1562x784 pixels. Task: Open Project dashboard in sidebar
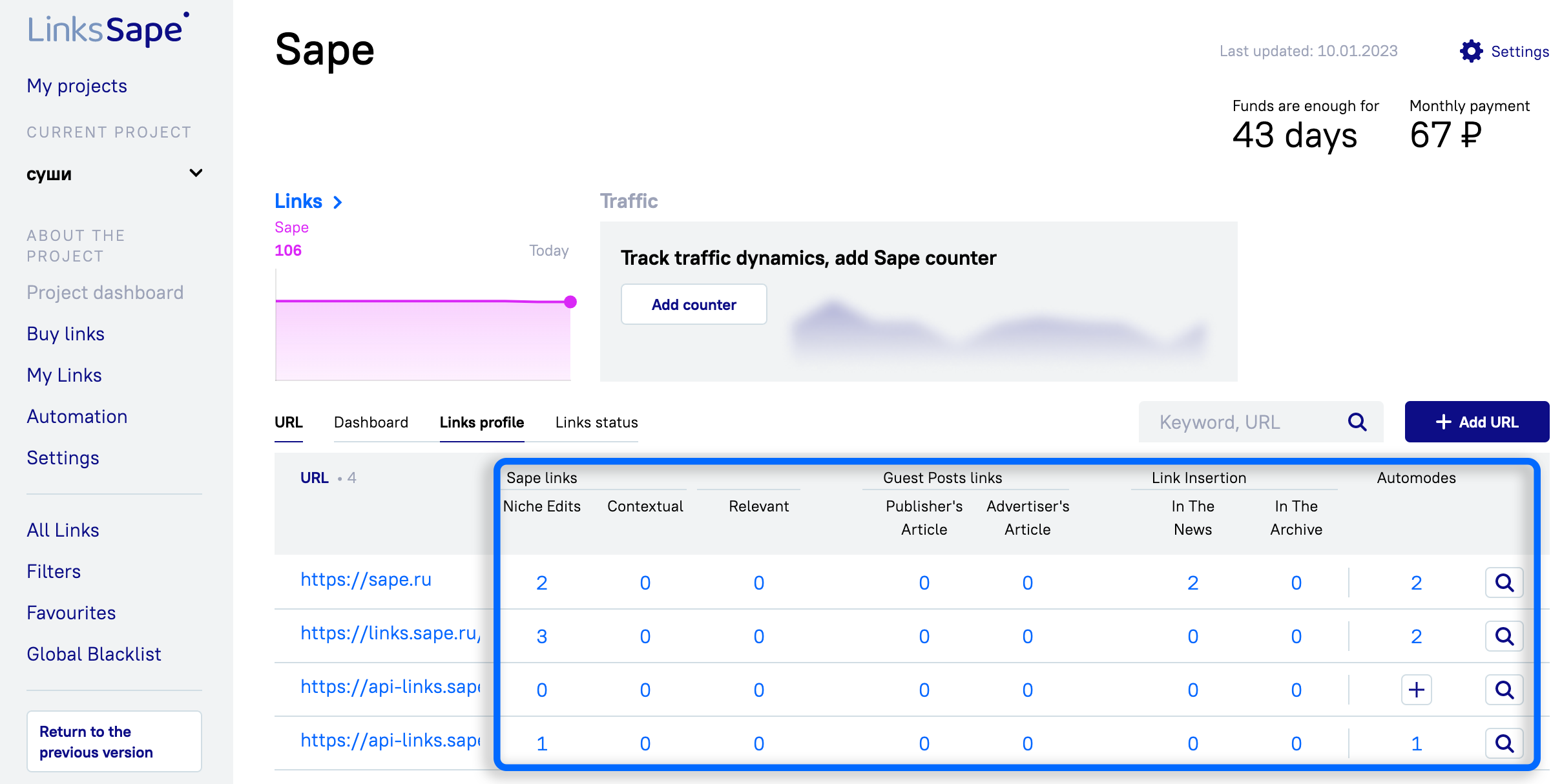(x=105, y=293)
